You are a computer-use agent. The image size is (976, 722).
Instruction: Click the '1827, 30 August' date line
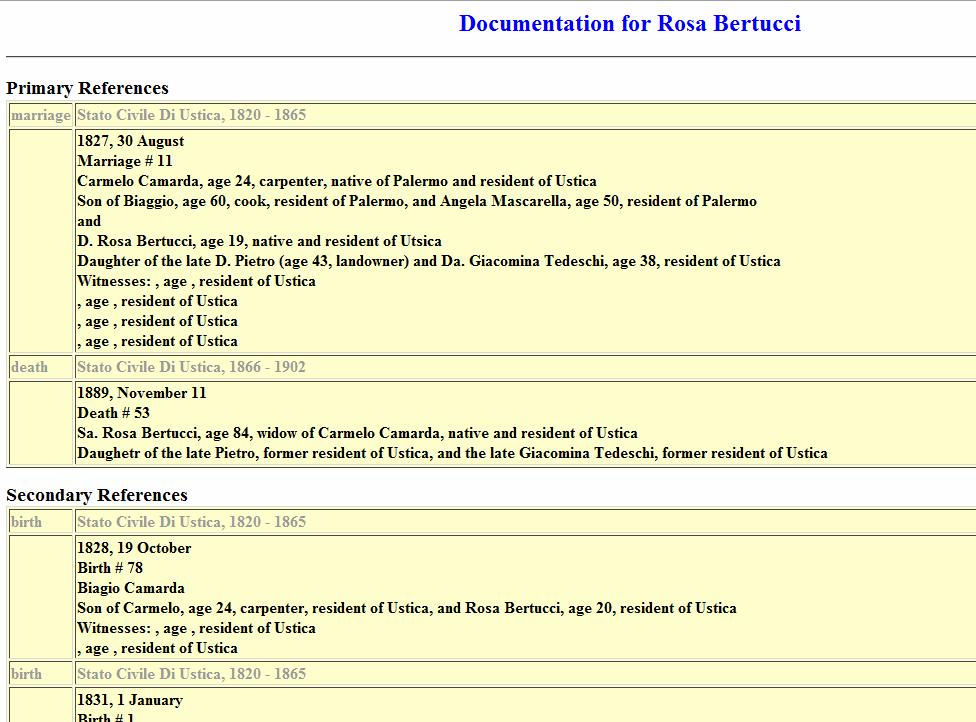pos(131,141)
